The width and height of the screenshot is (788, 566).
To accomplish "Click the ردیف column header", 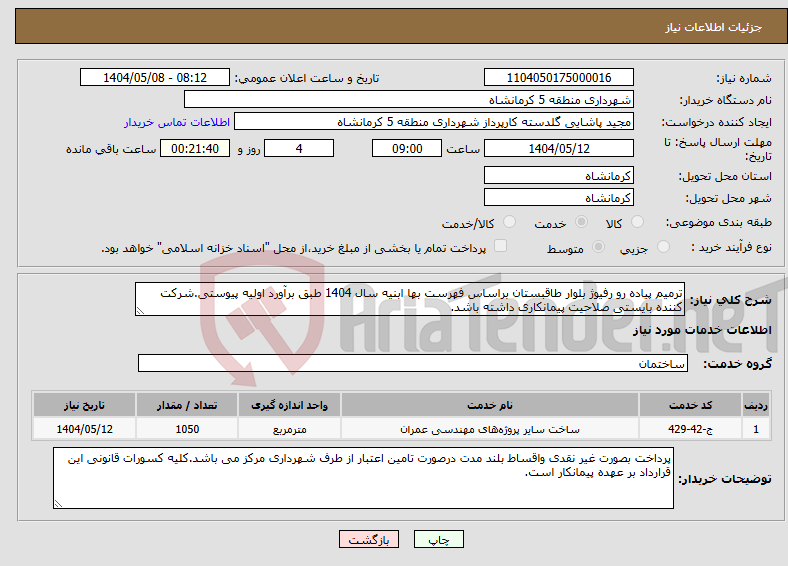I will (756, 405).
